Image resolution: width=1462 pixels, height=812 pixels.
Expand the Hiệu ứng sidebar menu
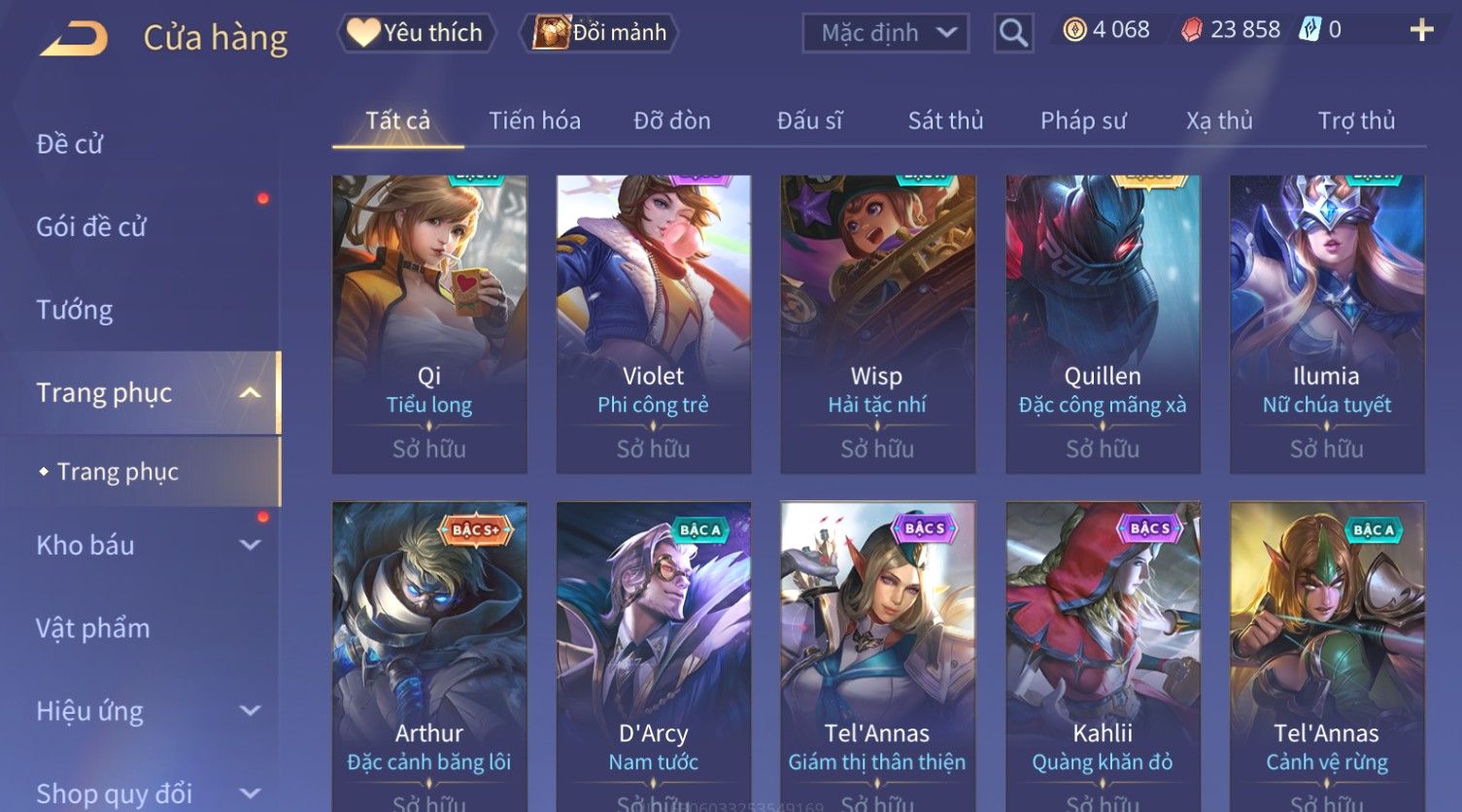[x=250, y=711]
